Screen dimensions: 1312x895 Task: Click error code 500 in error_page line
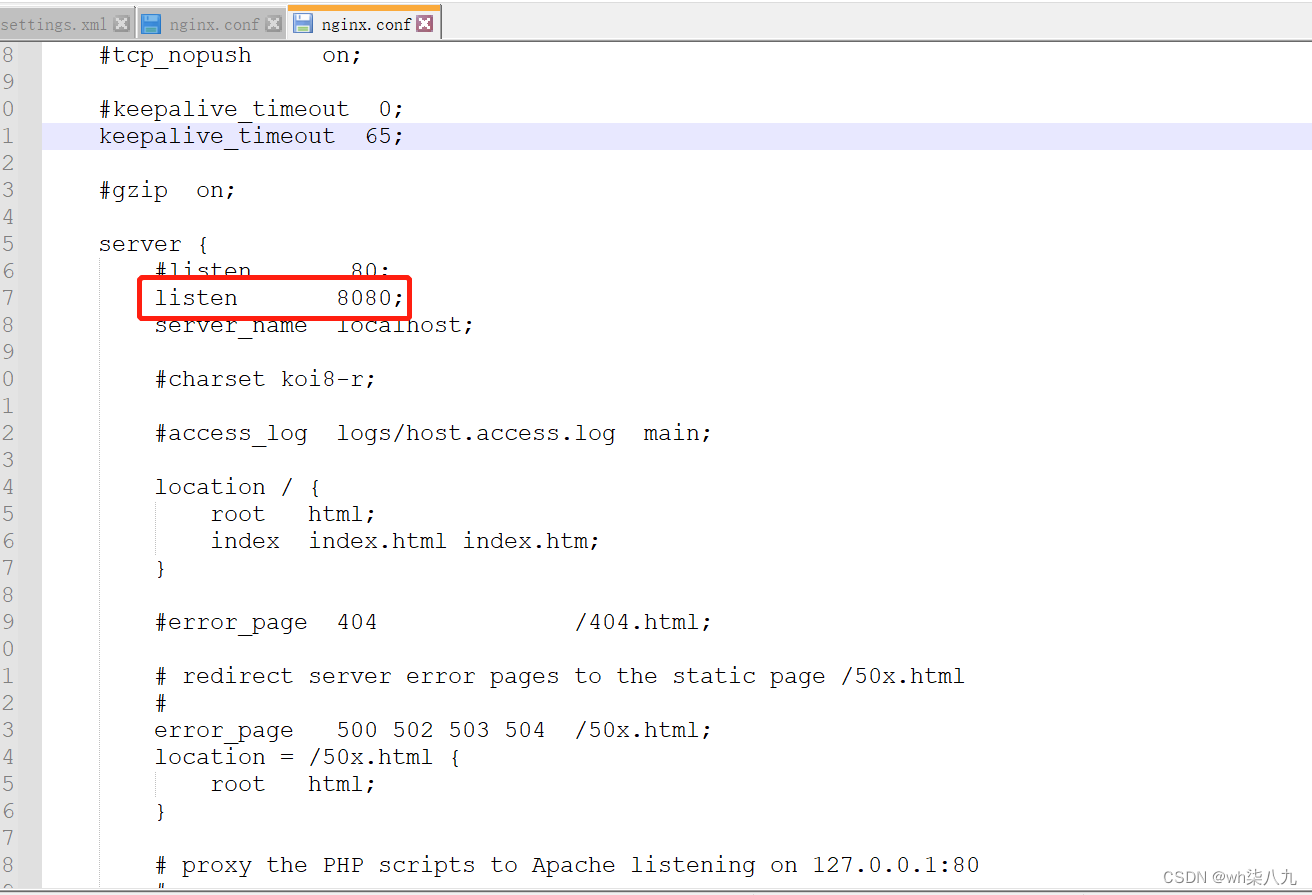[357, 731]
